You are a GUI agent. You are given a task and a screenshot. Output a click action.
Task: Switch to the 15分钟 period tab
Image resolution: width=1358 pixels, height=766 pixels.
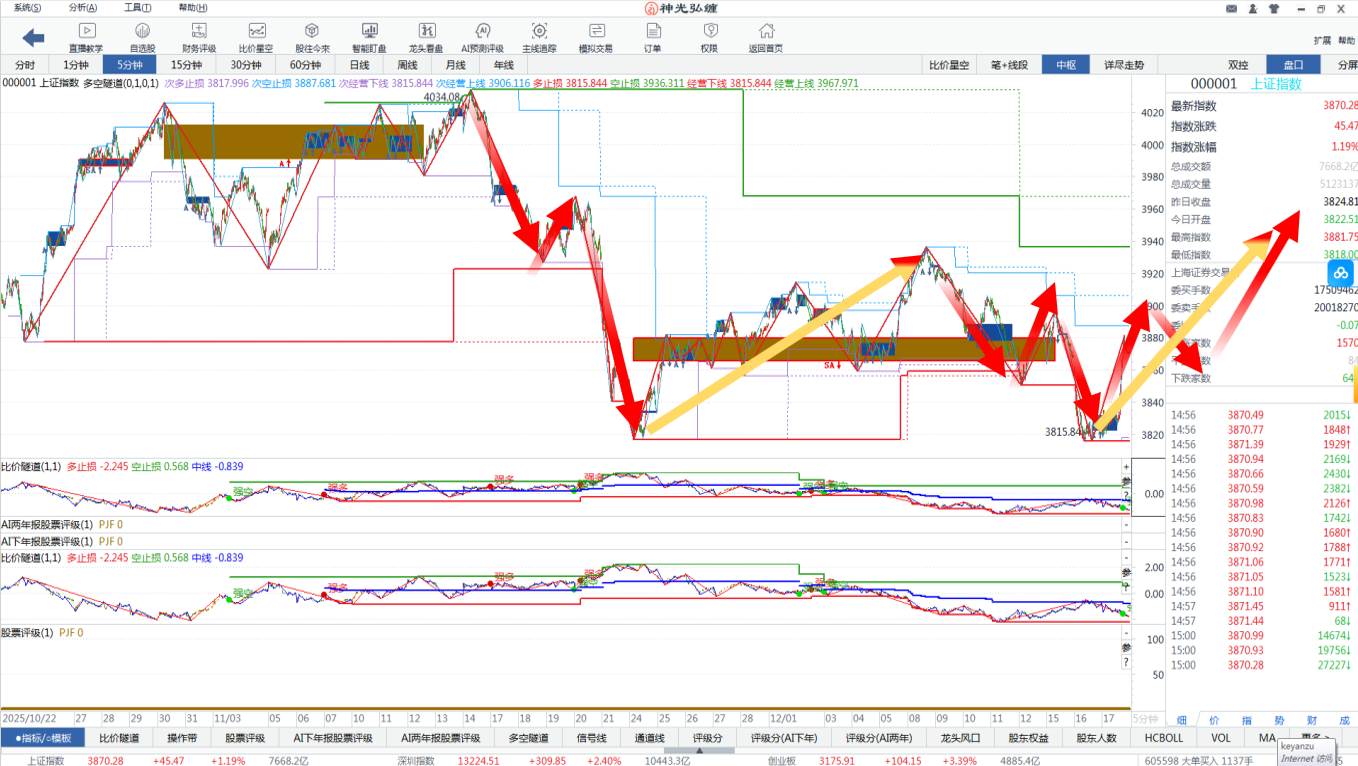(186, 65)
